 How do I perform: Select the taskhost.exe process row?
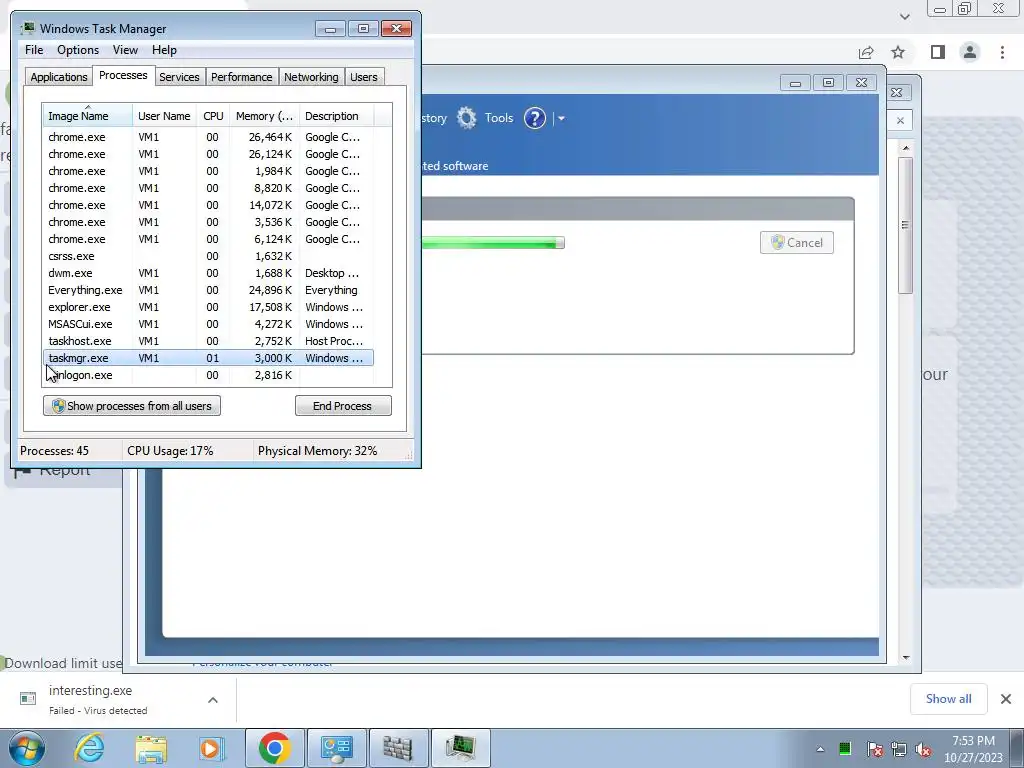pyautogui.click(x=208, y=341)
